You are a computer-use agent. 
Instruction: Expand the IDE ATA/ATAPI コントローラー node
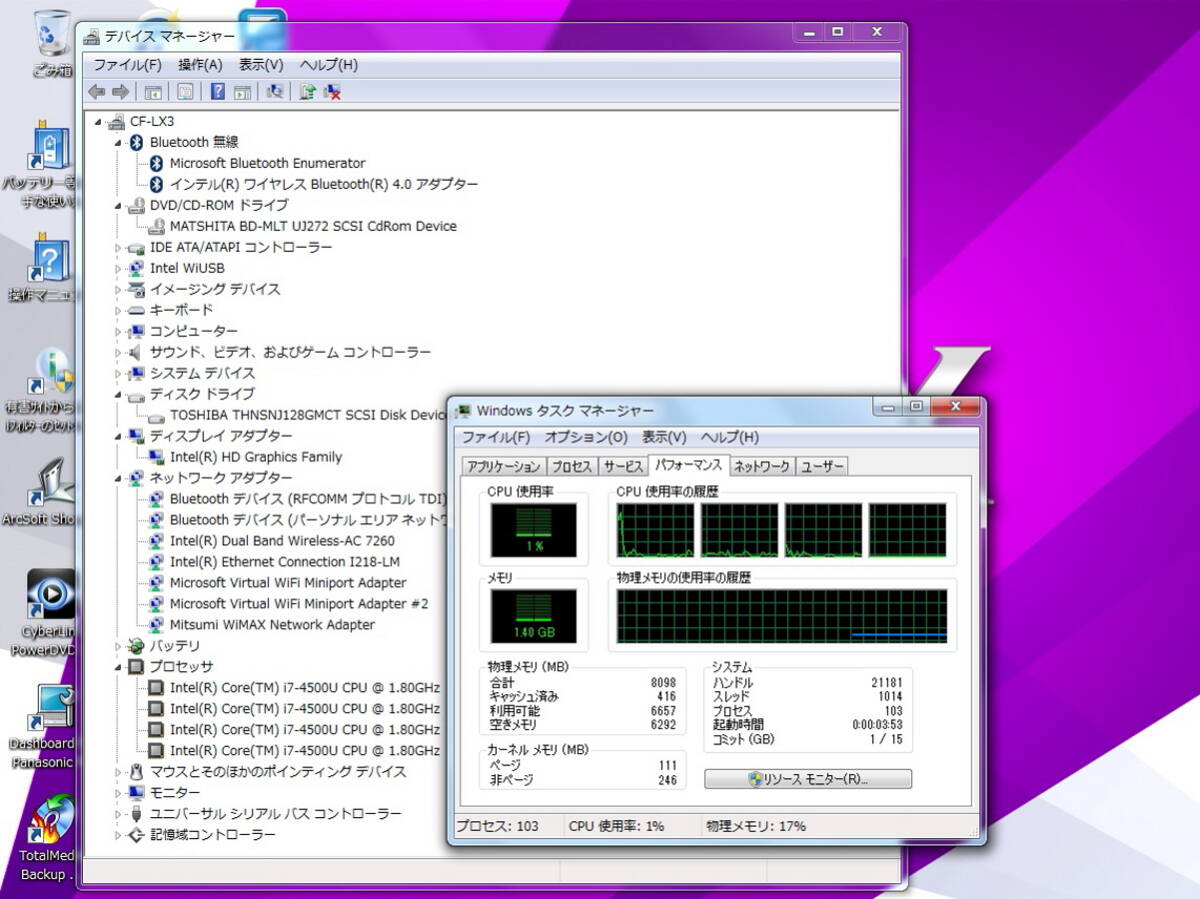tap(118, 247)
